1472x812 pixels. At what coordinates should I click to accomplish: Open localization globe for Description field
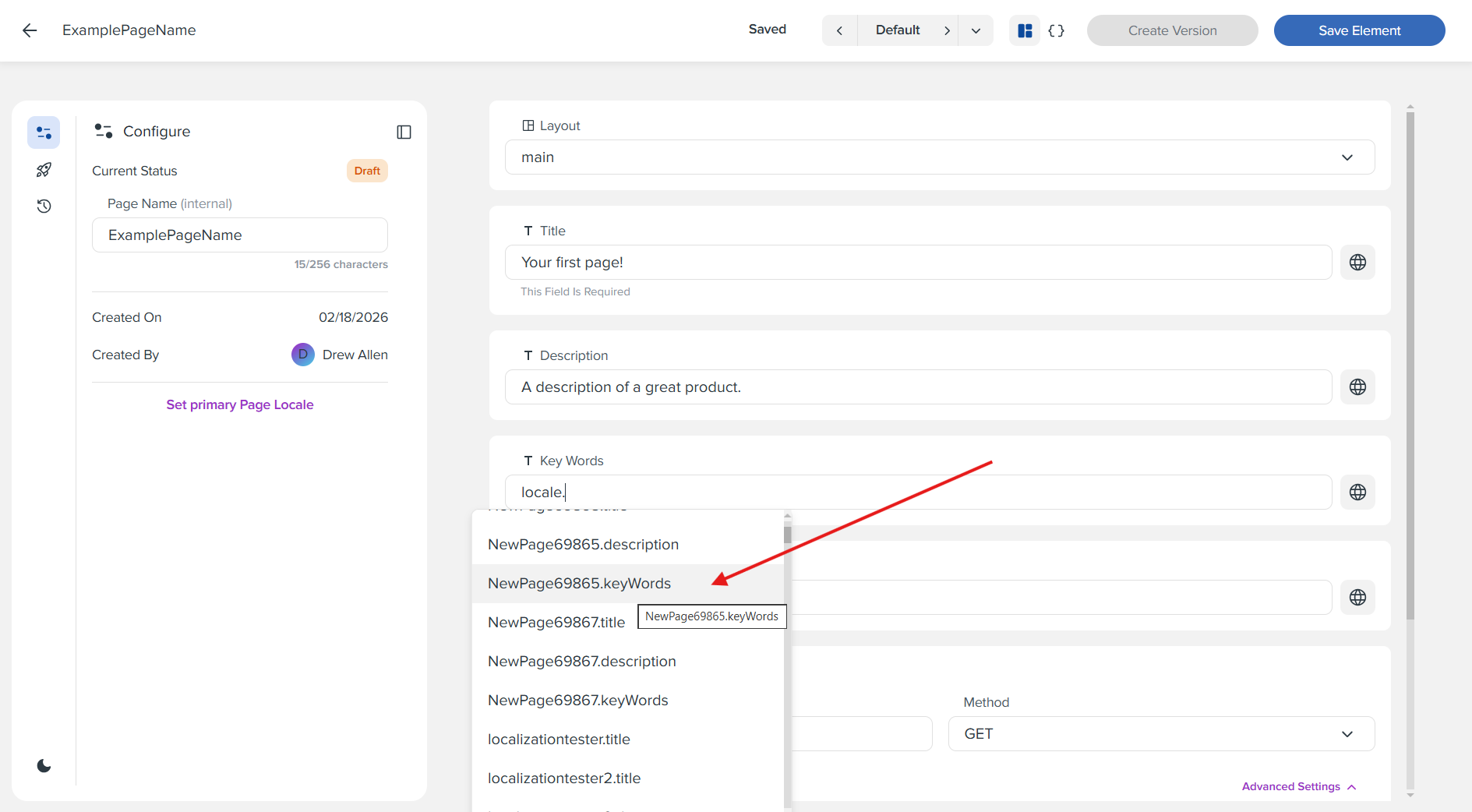[1357, 387]
